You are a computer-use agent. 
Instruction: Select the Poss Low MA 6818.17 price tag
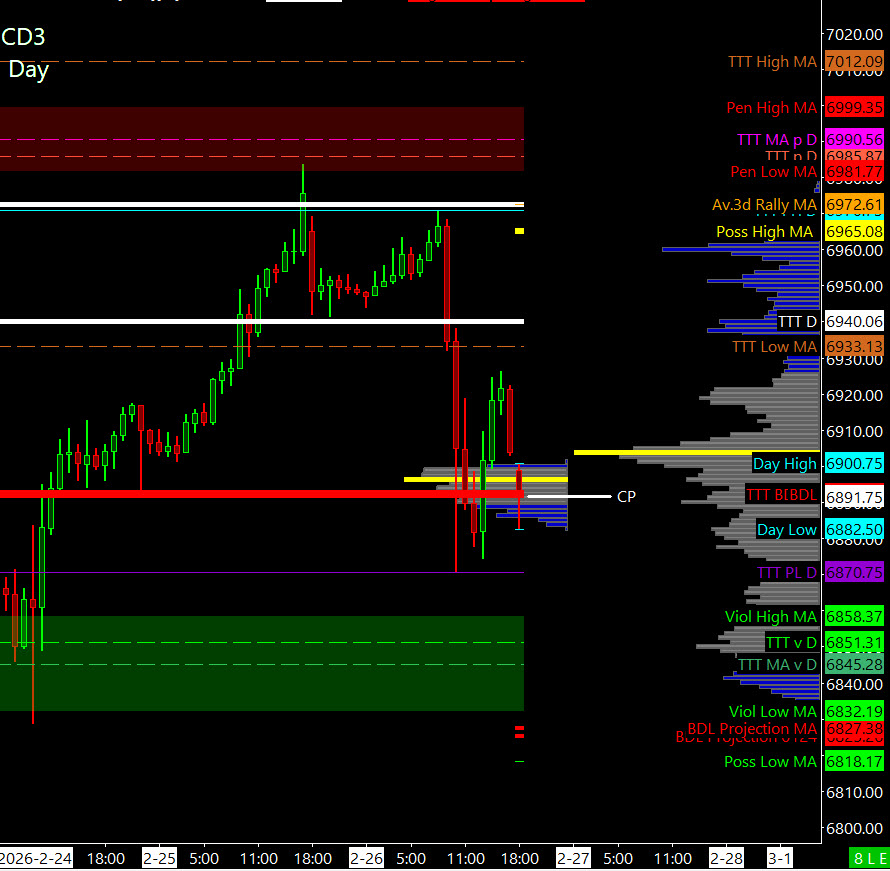click(x=854, y=762)
